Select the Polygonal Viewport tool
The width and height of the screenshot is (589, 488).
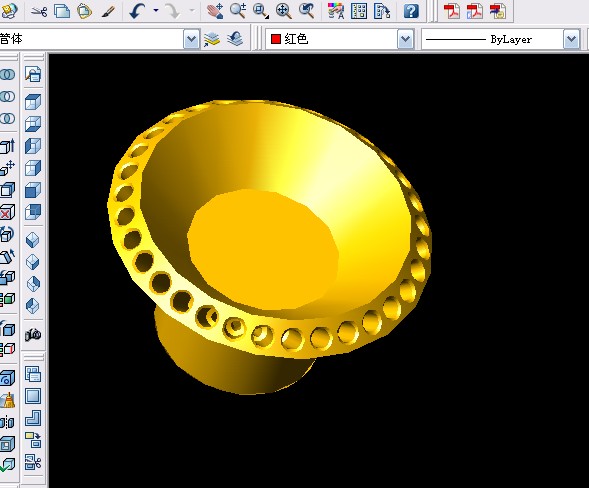pyautogui.click(x=33, y=418)
